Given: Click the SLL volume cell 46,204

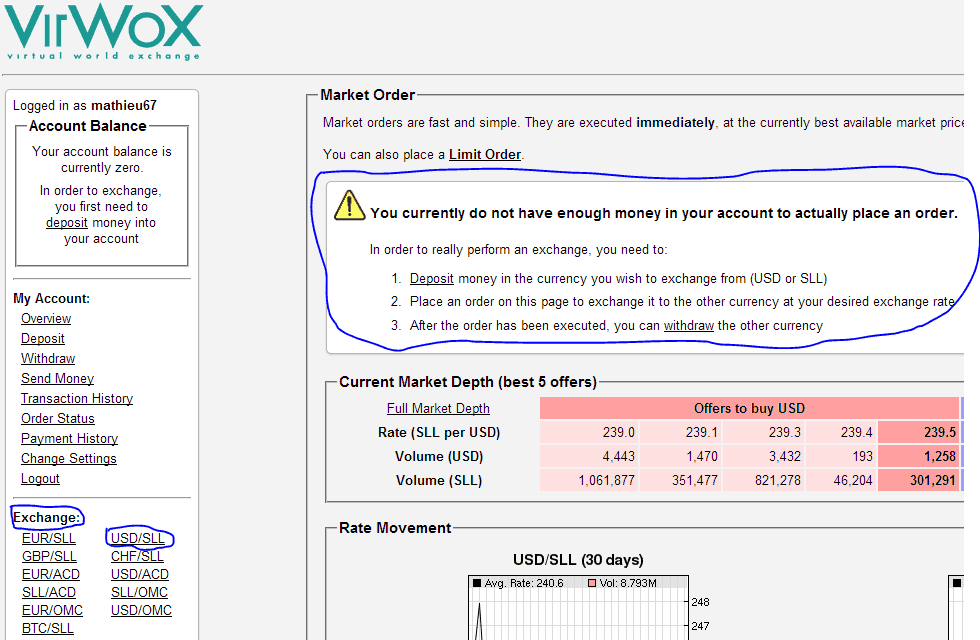Looking at the screenshot, I should coord(841,480).
